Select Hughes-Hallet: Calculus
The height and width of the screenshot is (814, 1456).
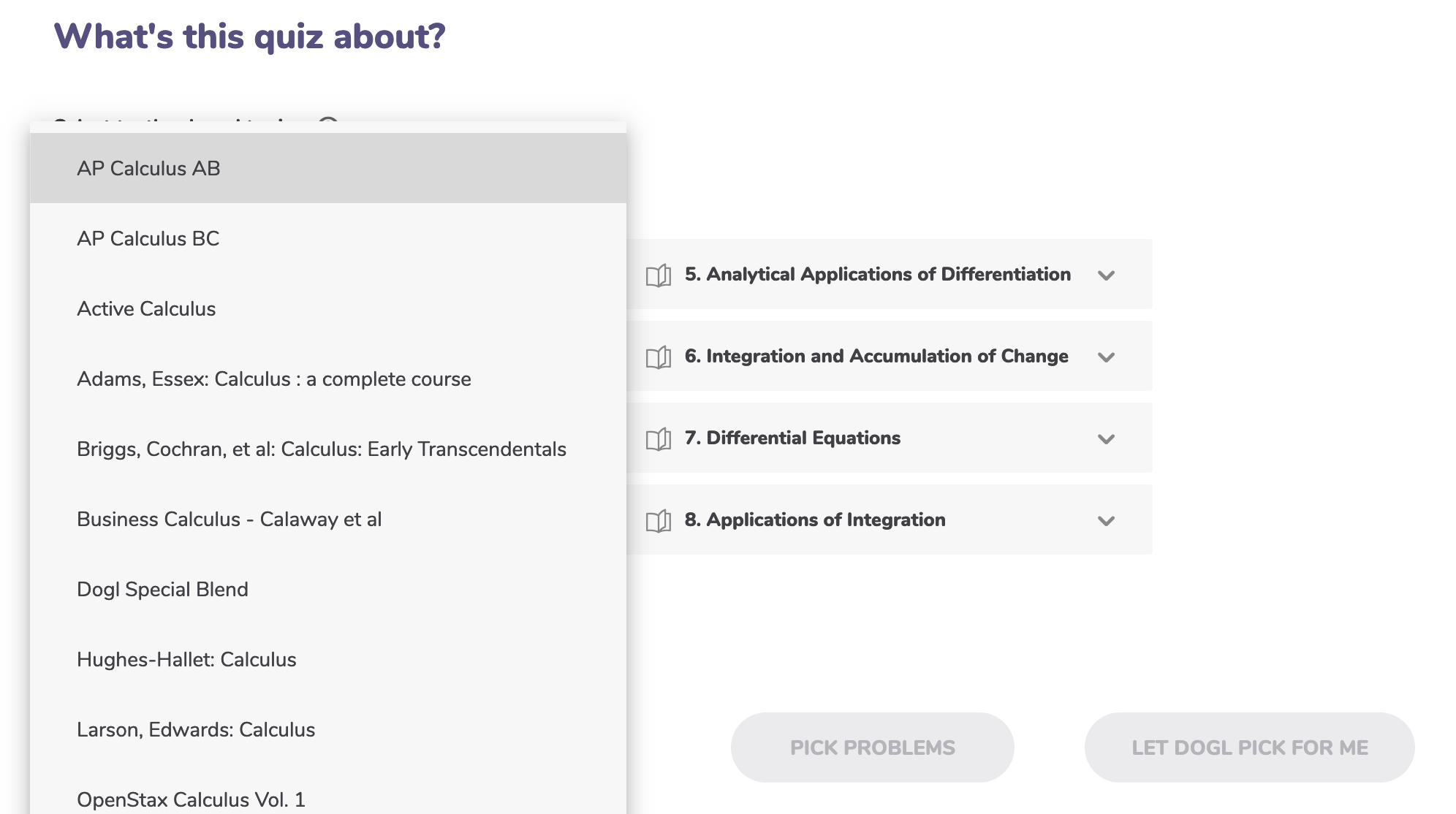pos(328,659)
